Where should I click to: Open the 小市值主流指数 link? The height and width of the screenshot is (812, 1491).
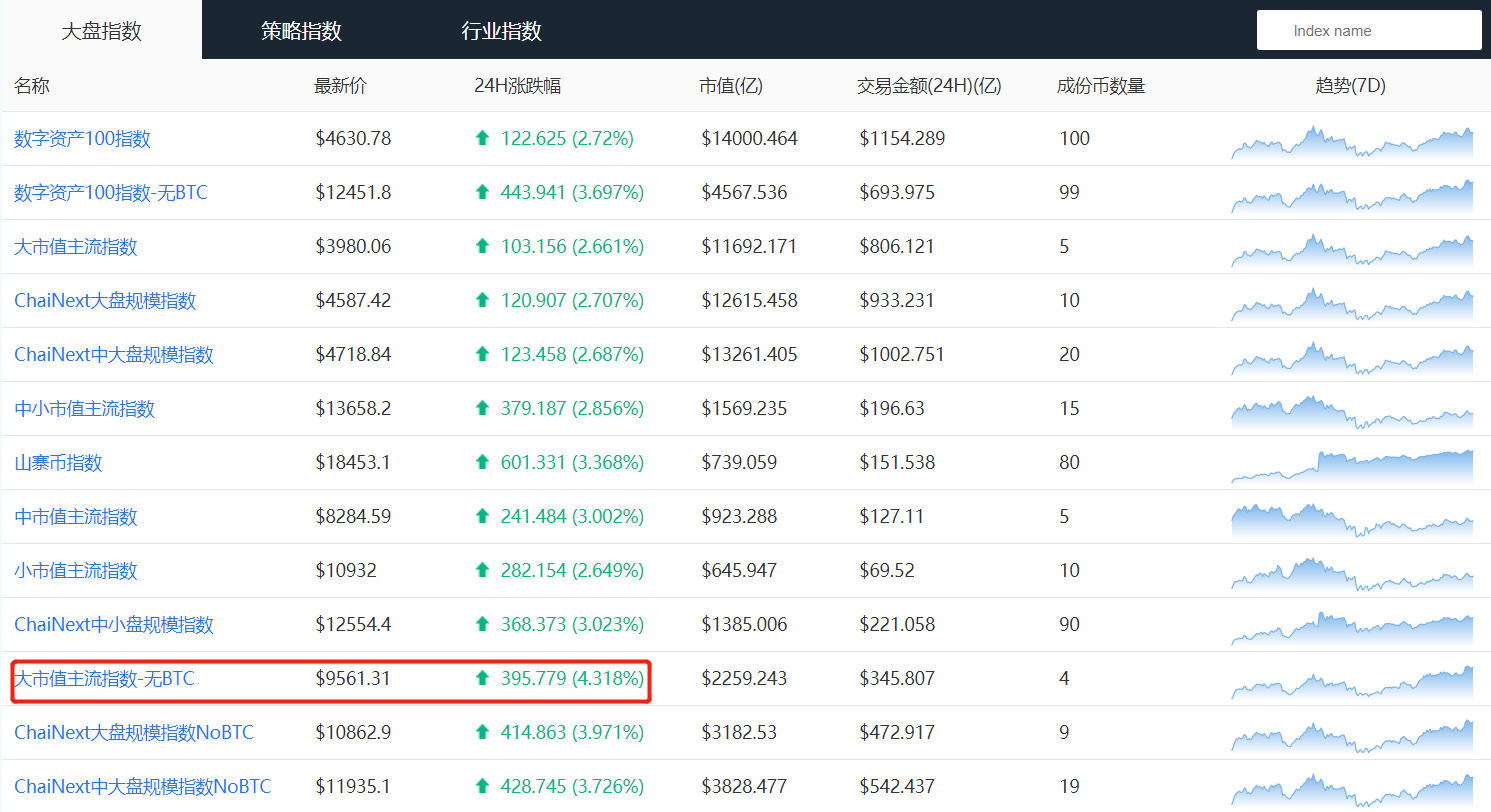pos(76,571)
